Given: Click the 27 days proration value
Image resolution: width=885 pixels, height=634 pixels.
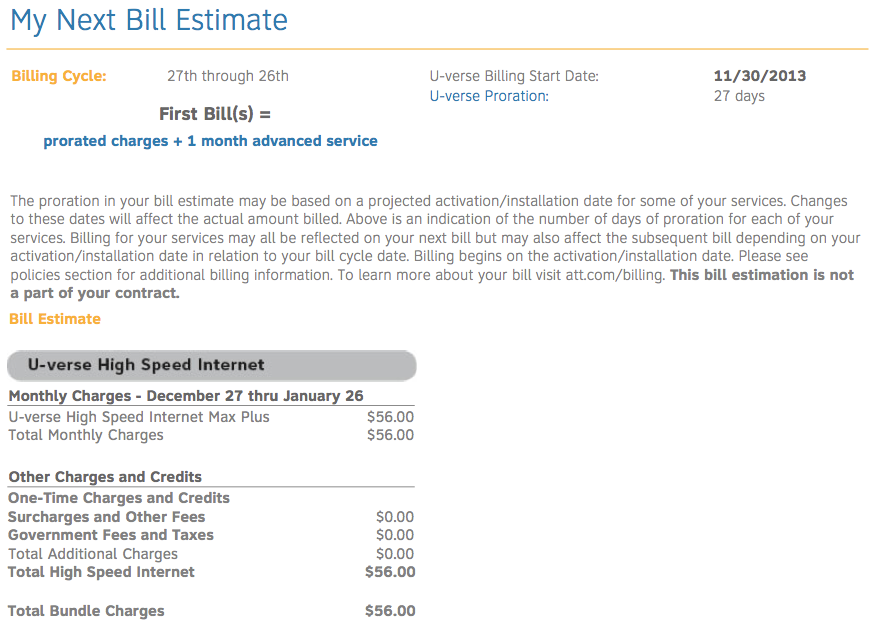Looking at the screenshot, I should [x=739, y=96].
